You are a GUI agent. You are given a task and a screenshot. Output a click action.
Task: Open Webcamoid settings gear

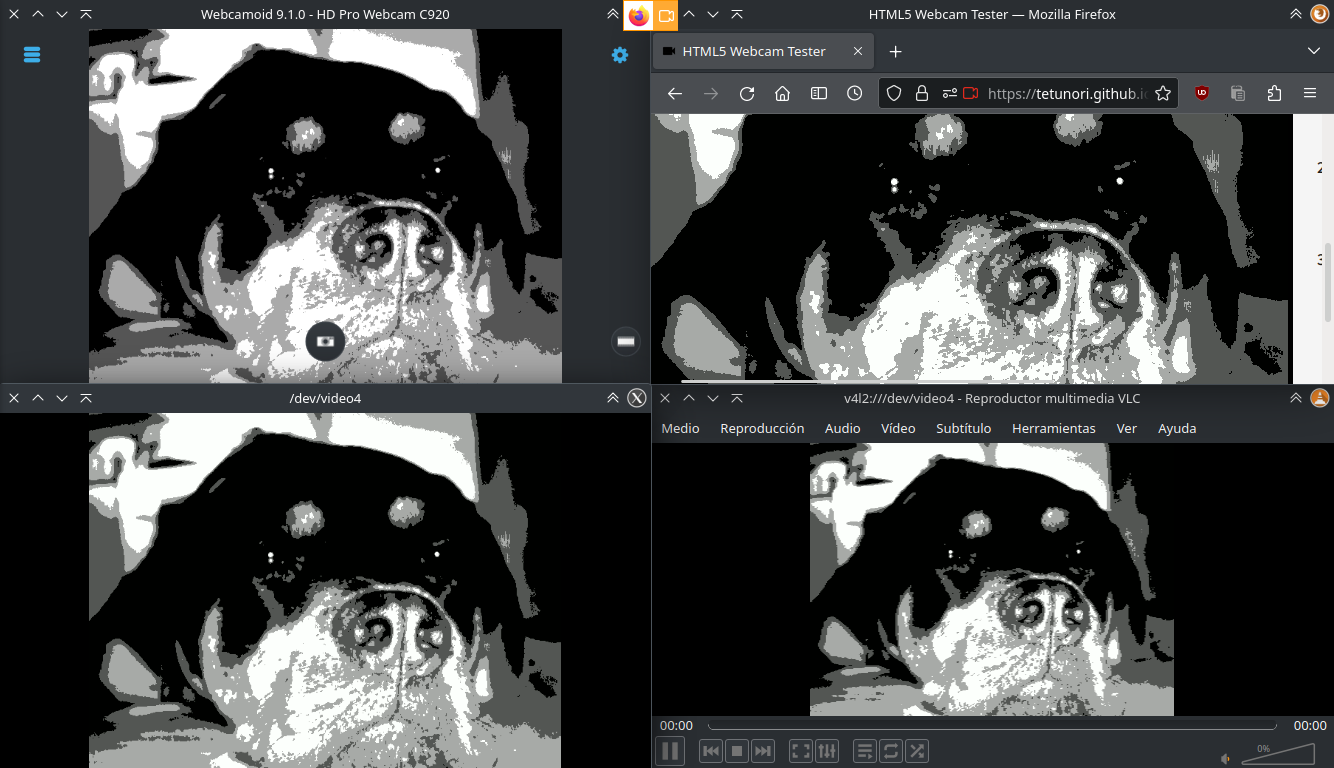click(x=620, y=55)
